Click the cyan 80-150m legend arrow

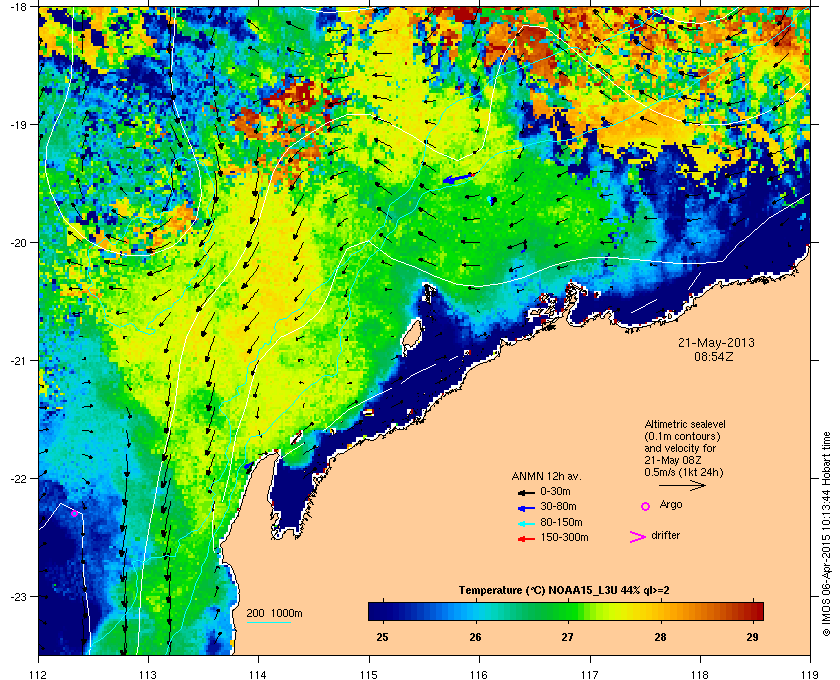click(526, 524)
